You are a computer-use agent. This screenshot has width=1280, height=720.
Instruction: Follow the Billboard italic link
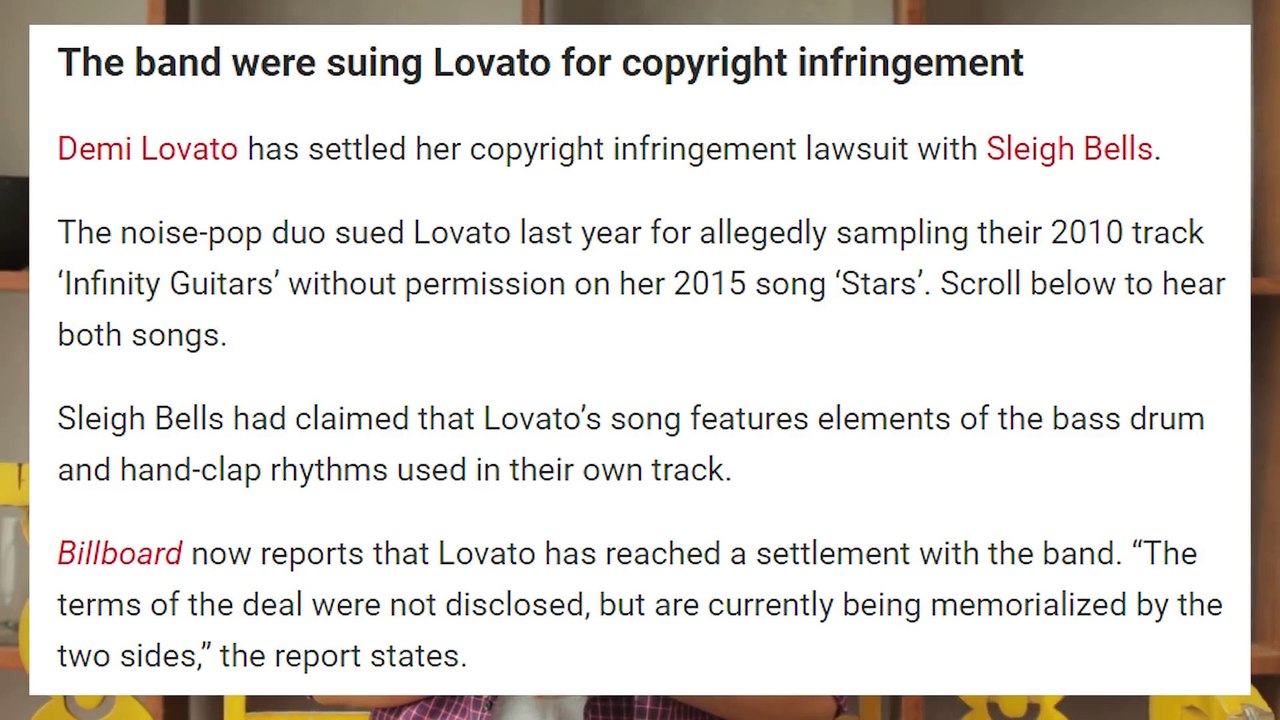[x=119, y=553]
